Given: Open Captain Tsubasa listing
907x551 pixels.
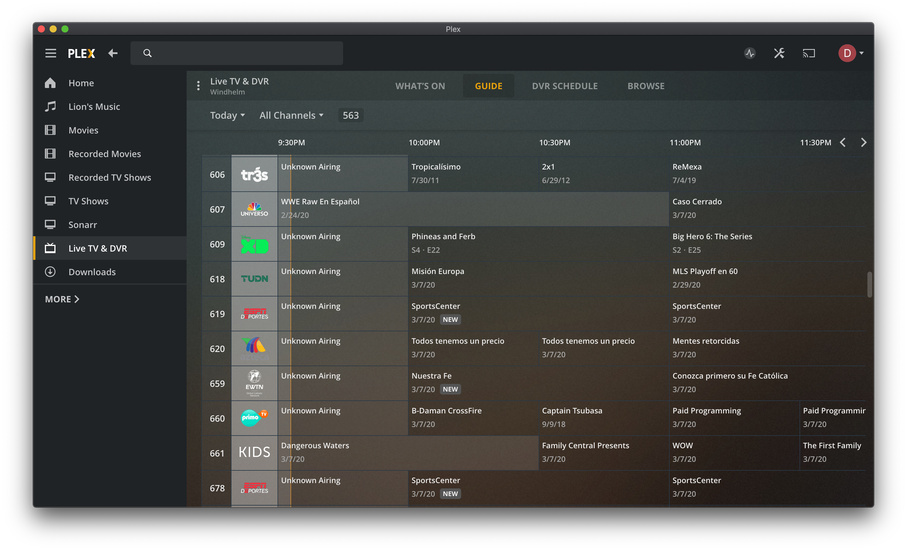Looking at the screenshot, I should tap(603, 417).
